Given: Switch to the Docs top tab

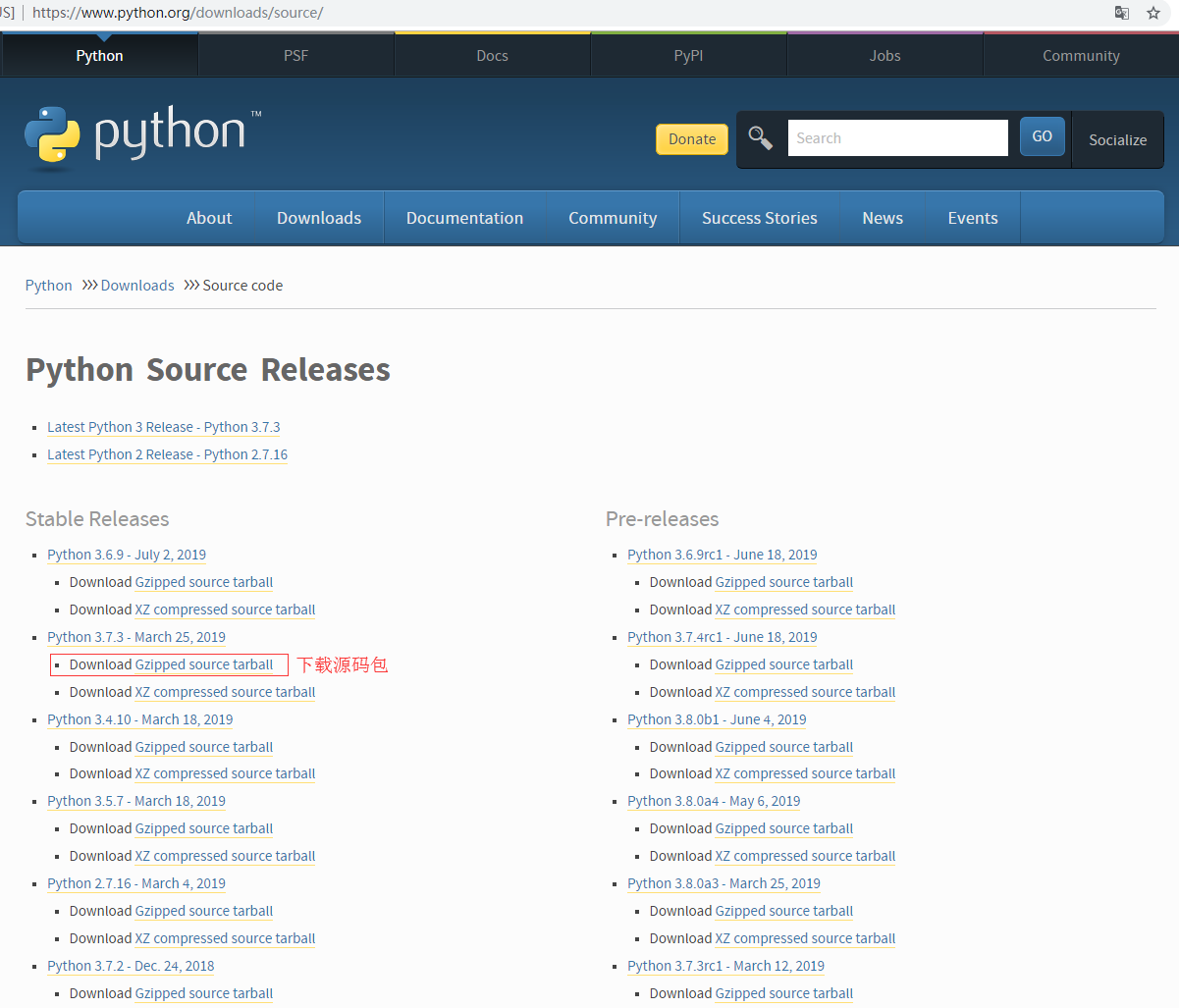Looking at the screenshot, I should pyautogui.click(x=492, y=56).
